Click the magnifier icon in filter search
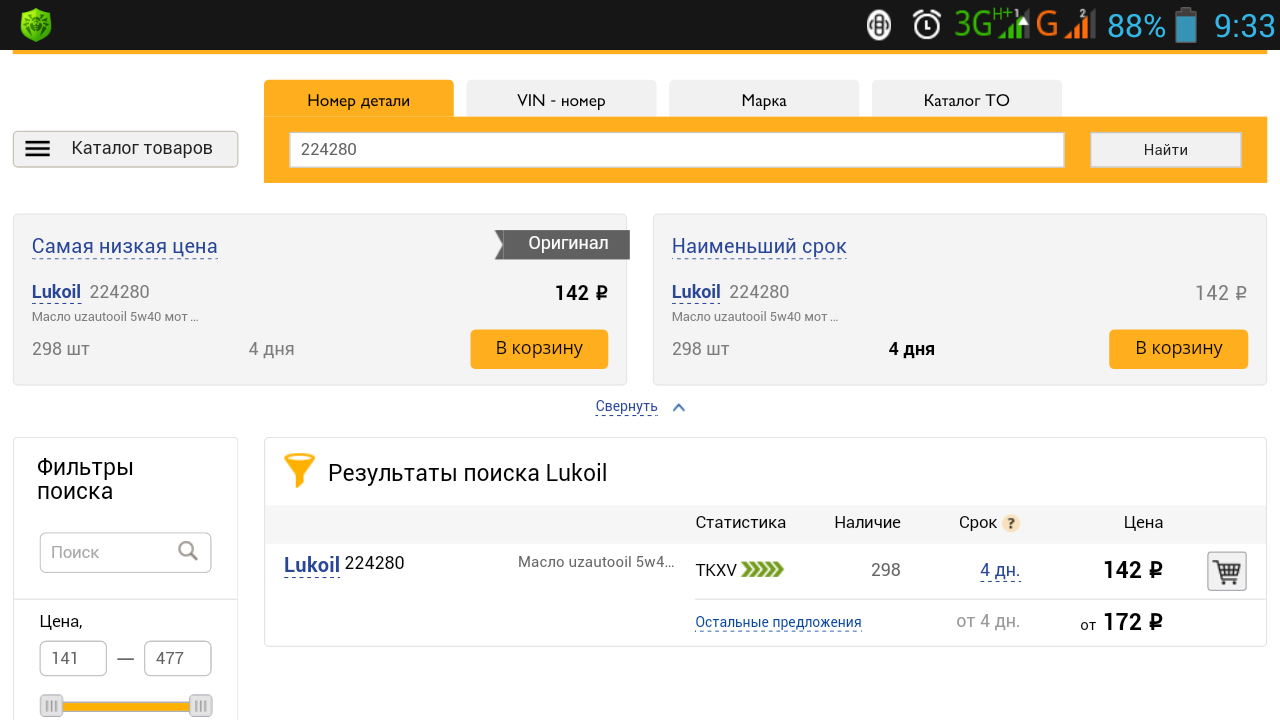1280x720 pixels. (188, 551)
